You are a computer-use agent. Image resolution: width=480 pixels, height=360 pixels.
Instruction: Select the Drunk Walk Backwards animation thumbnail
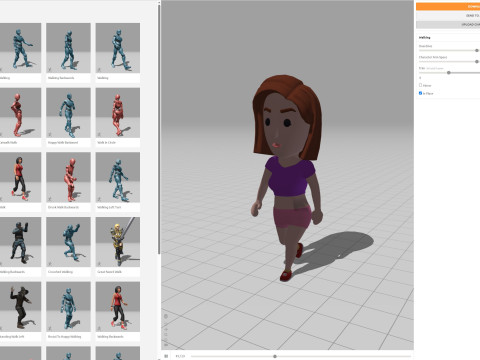click(68, 177)
